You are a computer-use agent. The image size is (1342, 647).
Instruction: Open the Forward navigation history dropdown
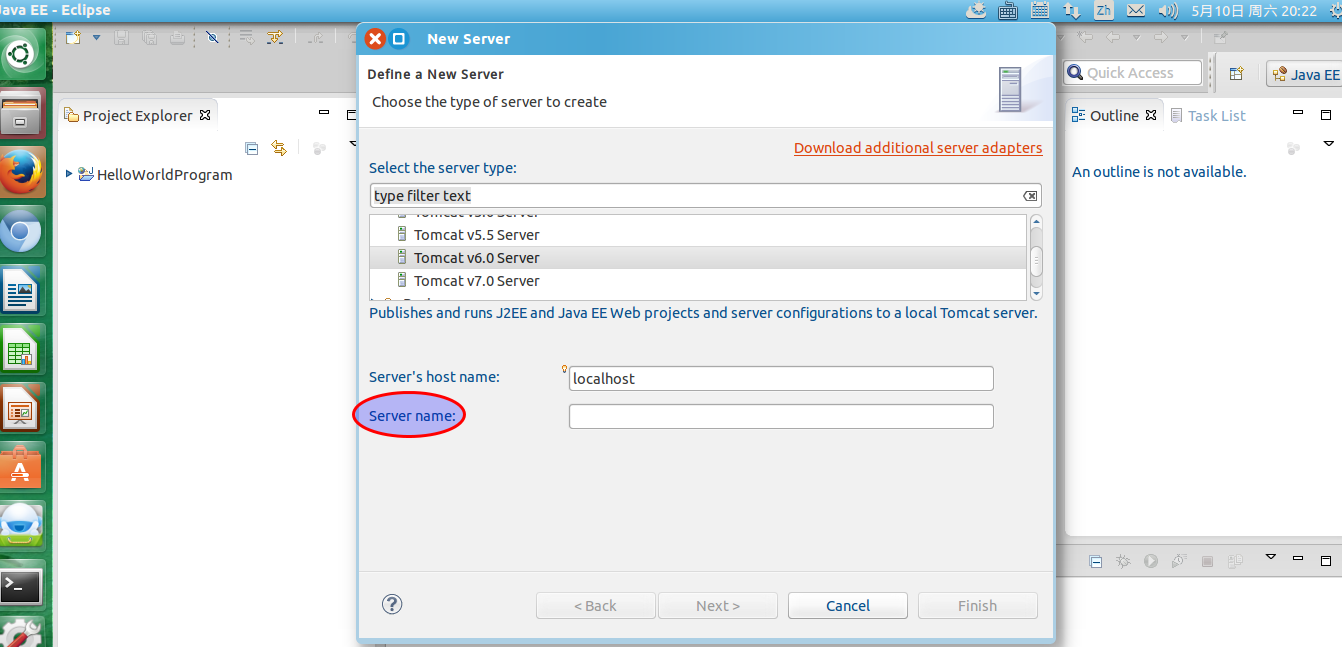click(1184, 38)
